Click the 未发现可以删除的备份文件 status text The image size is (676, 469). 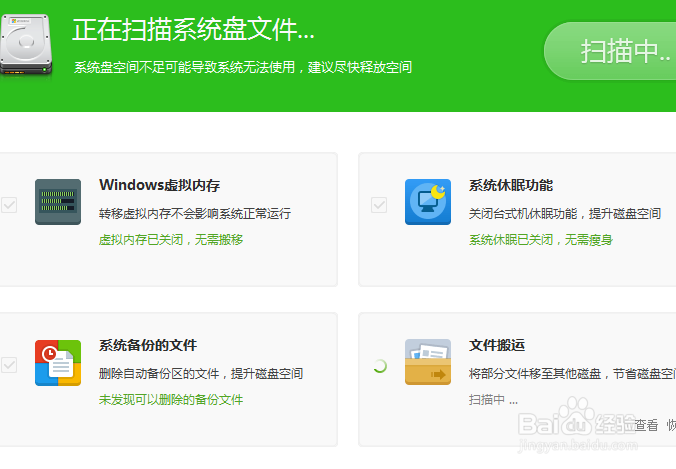click(171, 400)
